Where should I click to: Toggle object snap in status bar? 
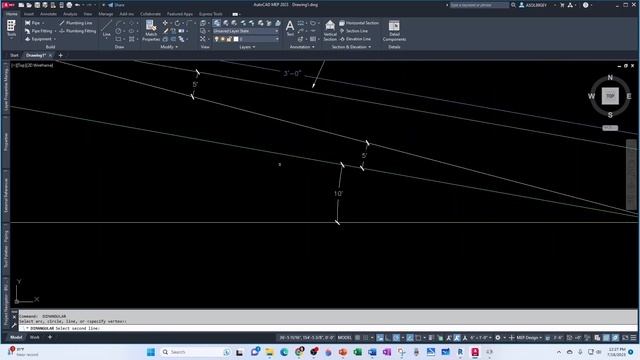(418, 338)
